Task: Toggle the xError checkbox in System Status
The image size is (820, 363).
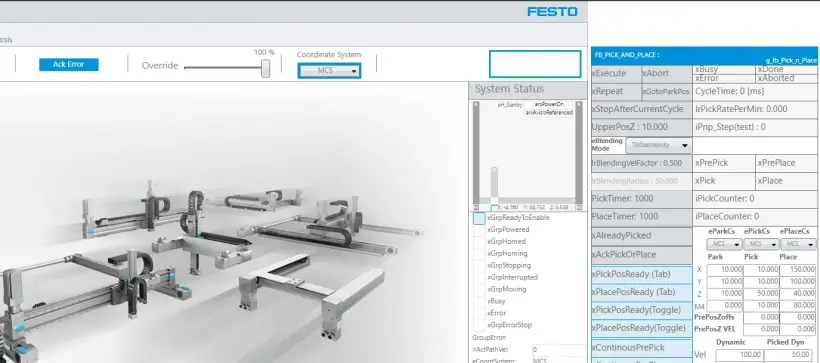Action: click(479, 313)
